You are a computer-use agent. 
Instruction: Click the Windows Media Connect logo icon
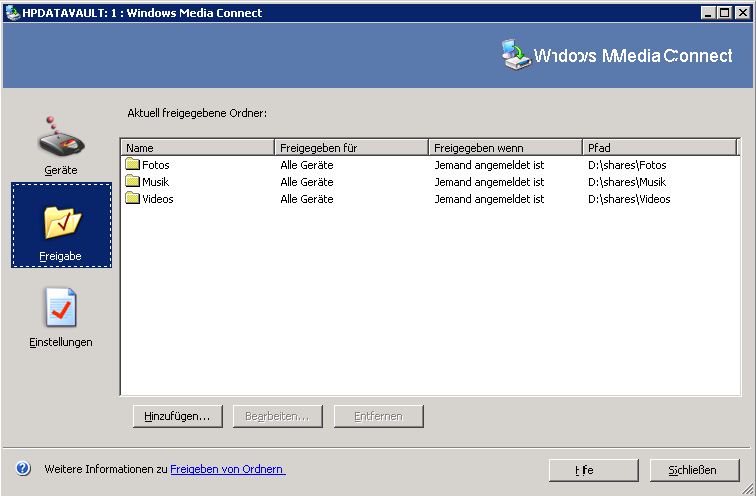pos(515,54)
